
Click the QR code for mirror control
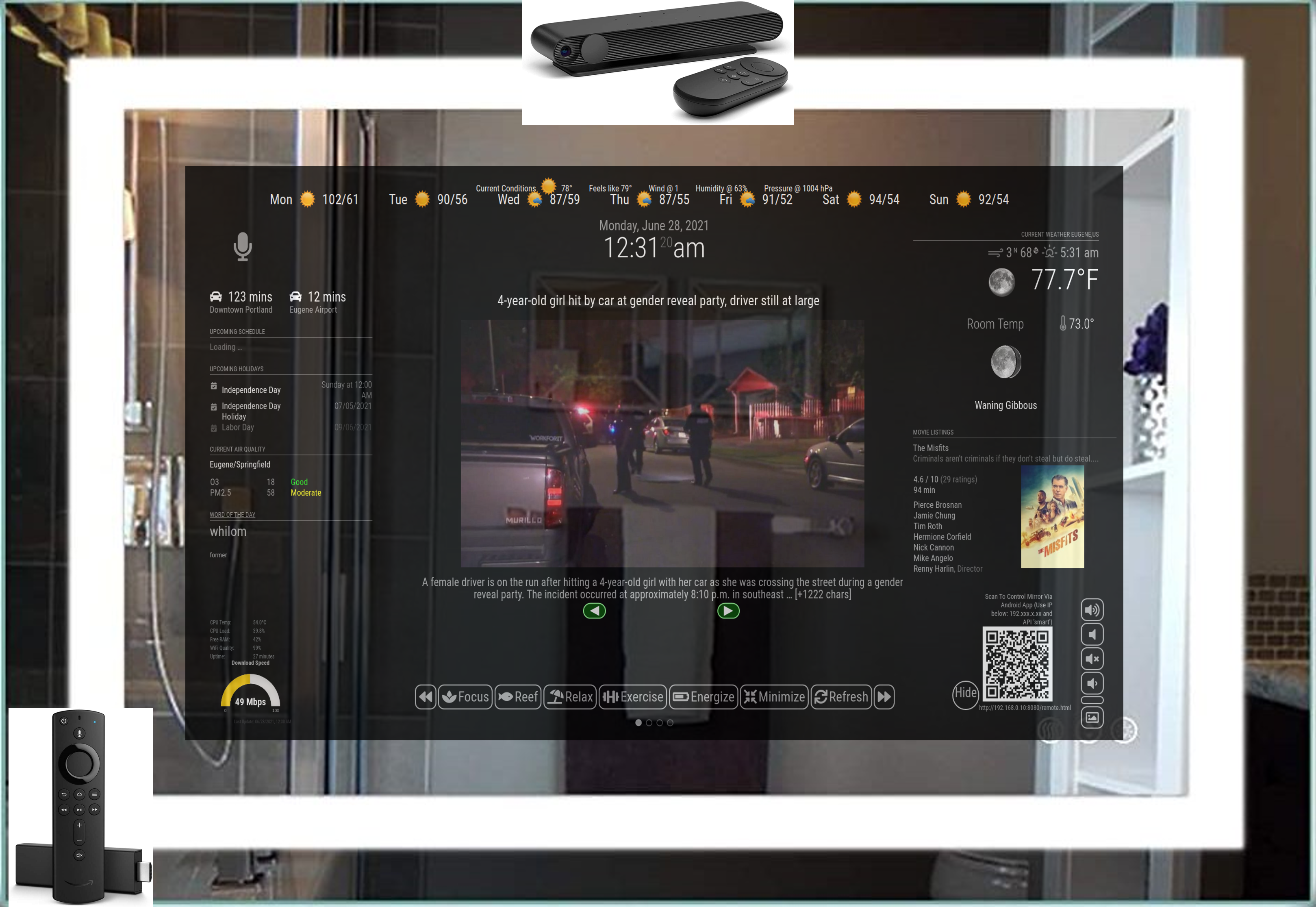(x=1017, y=664)
